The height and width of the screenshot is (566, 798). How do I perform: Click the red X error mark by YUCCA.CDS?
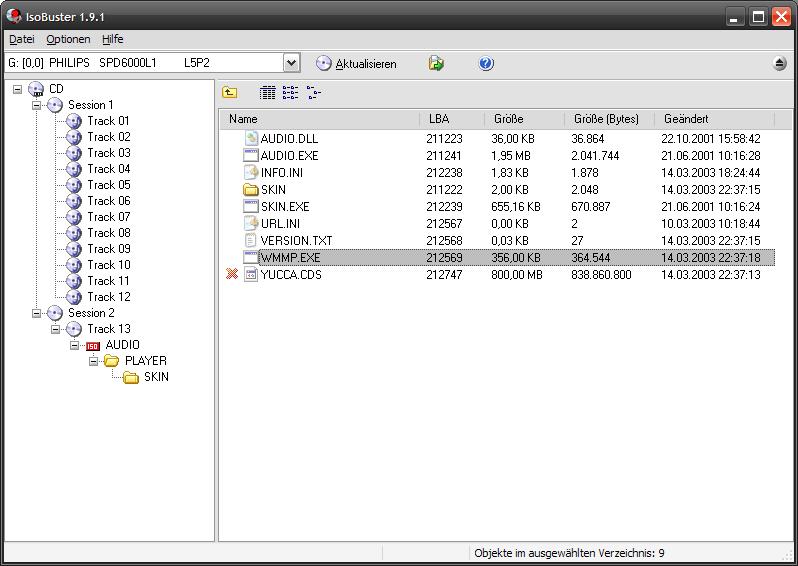[x=232, y=275]
